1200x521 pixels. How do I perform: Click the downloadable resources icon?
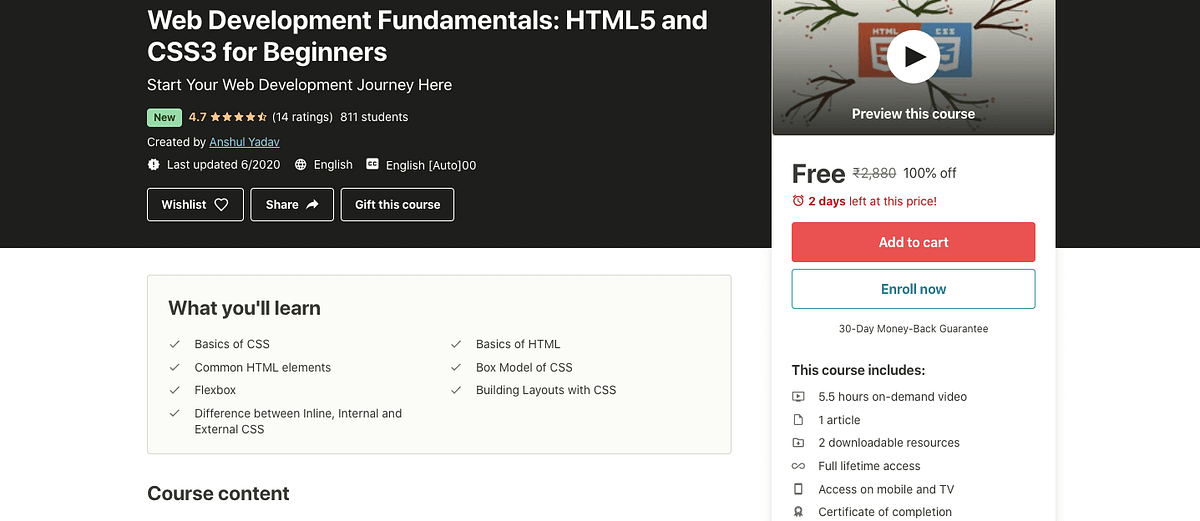798,443
